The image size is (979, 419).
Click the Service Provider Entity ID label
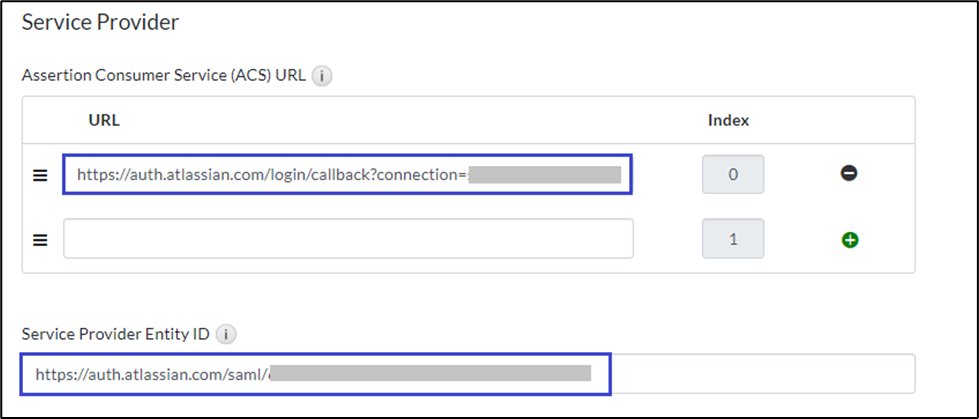pyautogui.click(x=115, y=334)
